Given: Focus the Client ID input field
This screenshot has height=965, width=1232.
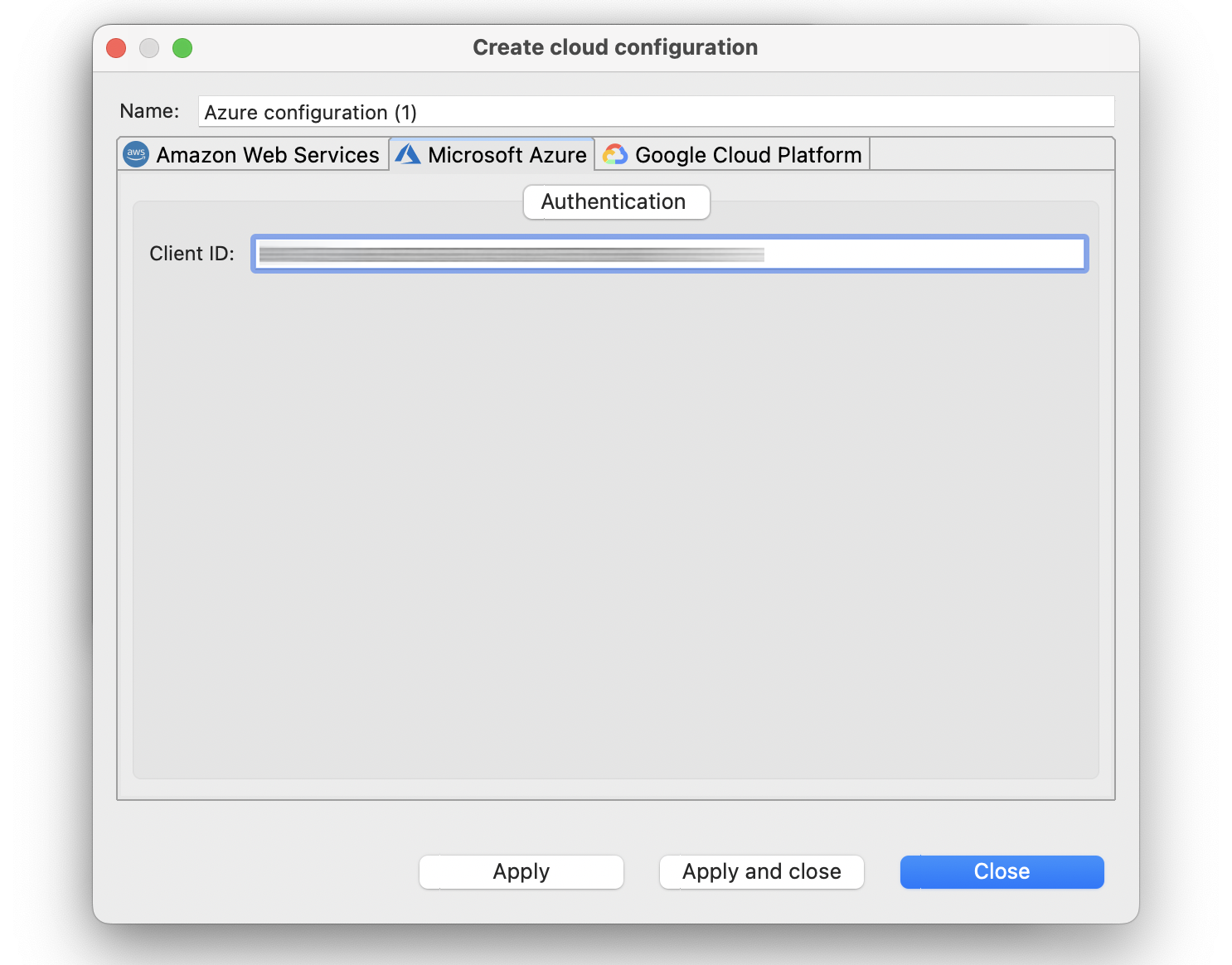Looking at the screenshot, I should [669, 254].
